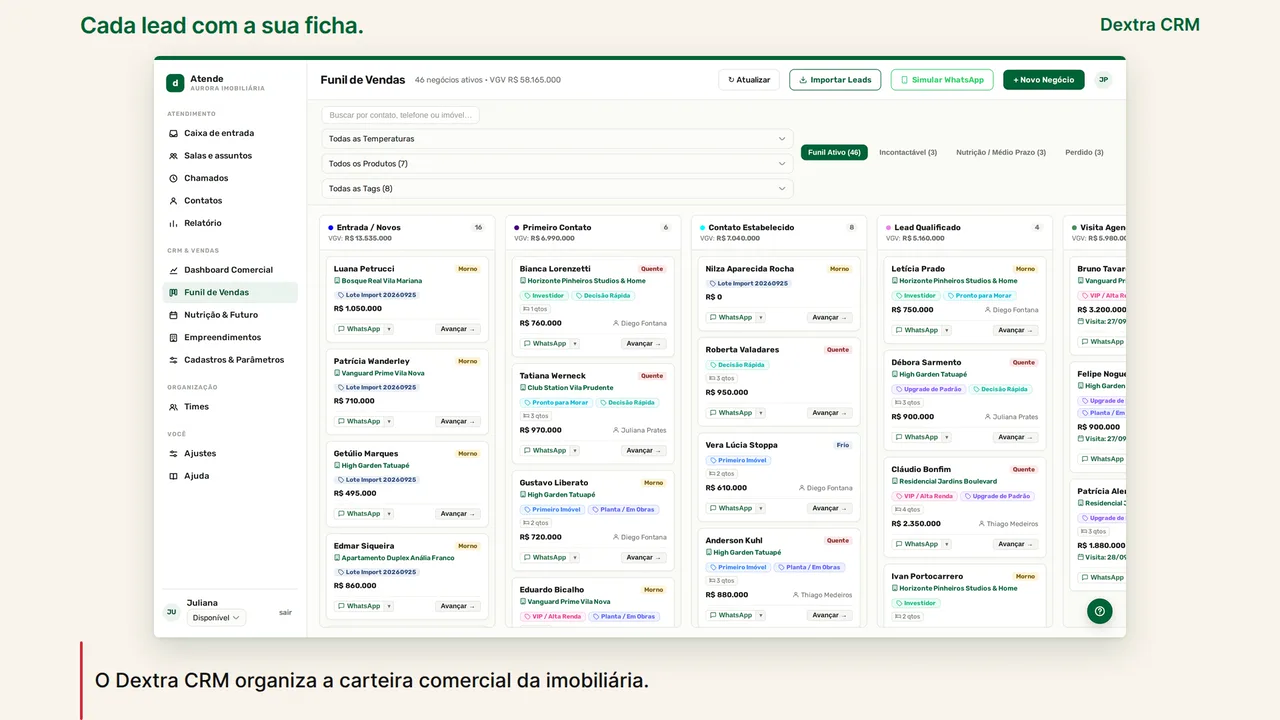
Task: Click Importar Leads button
Action: pyautogui.click(x=835, y=80)
